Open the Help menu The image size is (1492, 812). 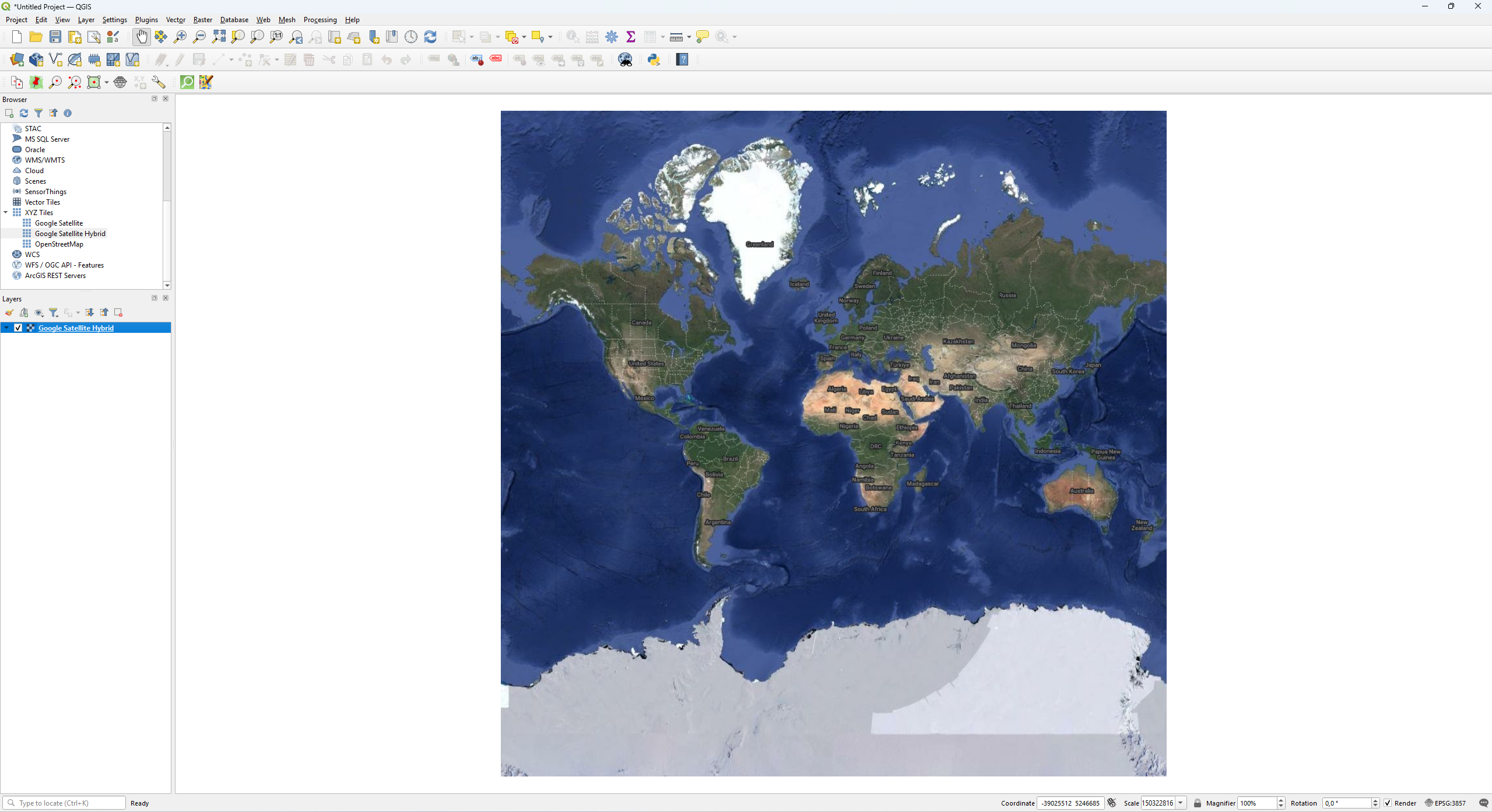point(352,20)
